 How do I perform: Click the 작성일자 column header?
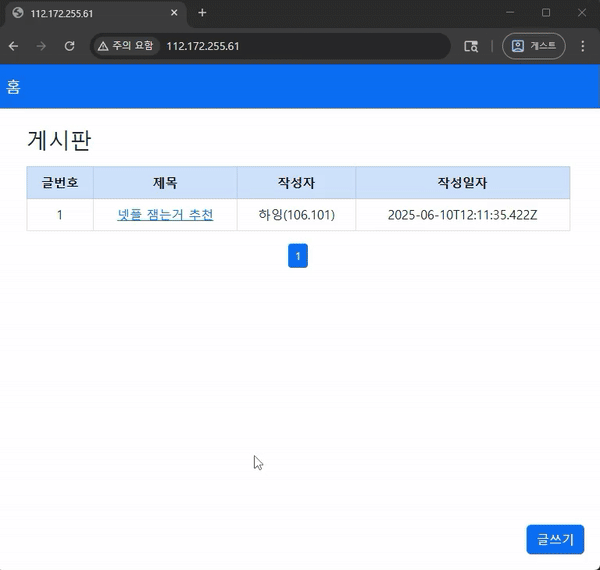pos(463,182)
